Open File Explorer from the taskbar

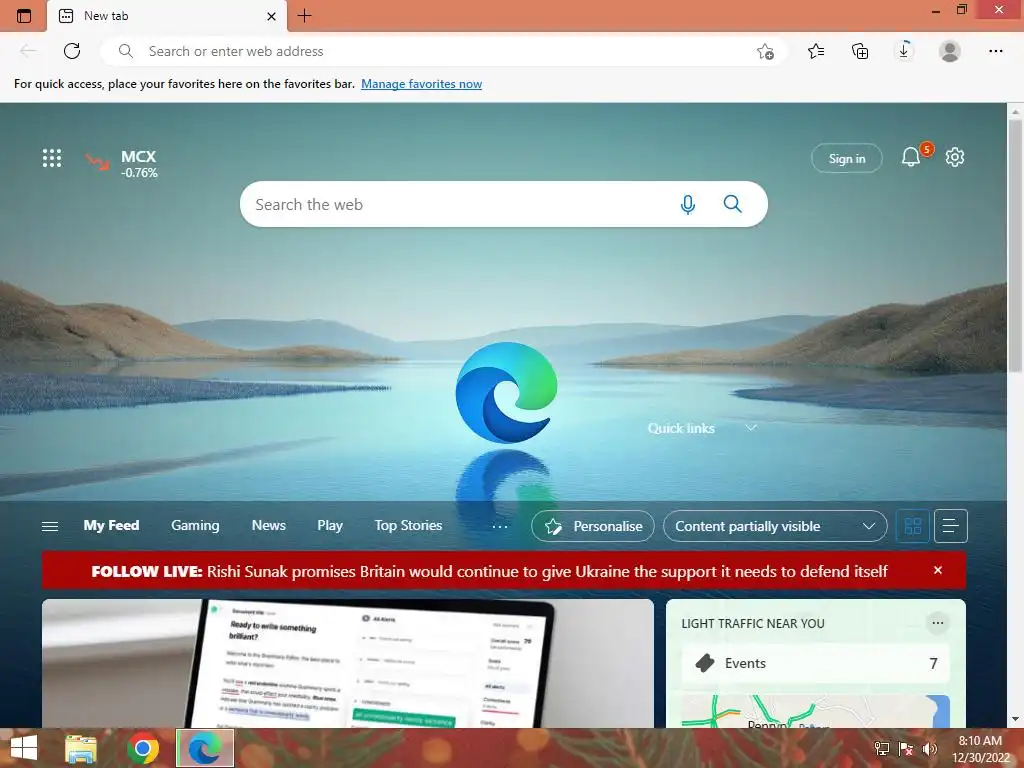81,748
